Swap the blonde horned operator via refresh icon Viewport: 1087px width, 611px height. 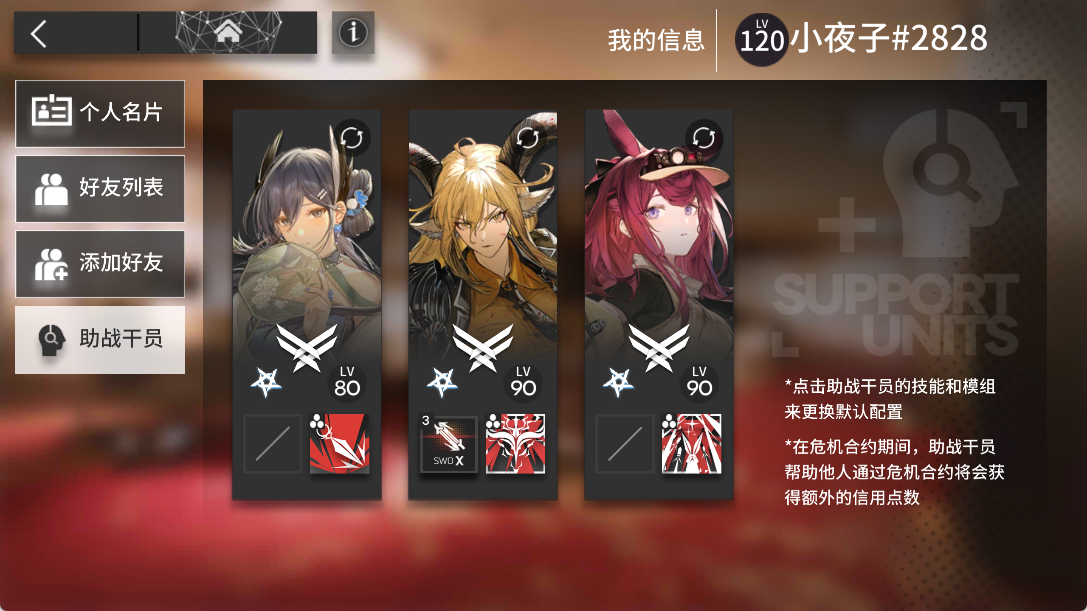(x=528, y=137)
